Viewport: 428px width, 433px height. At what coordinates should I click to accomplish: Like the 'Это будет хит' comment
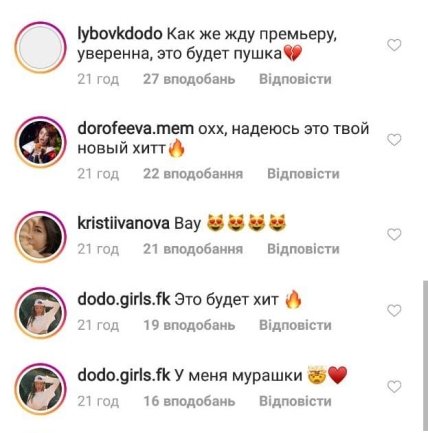coord(394,311)
